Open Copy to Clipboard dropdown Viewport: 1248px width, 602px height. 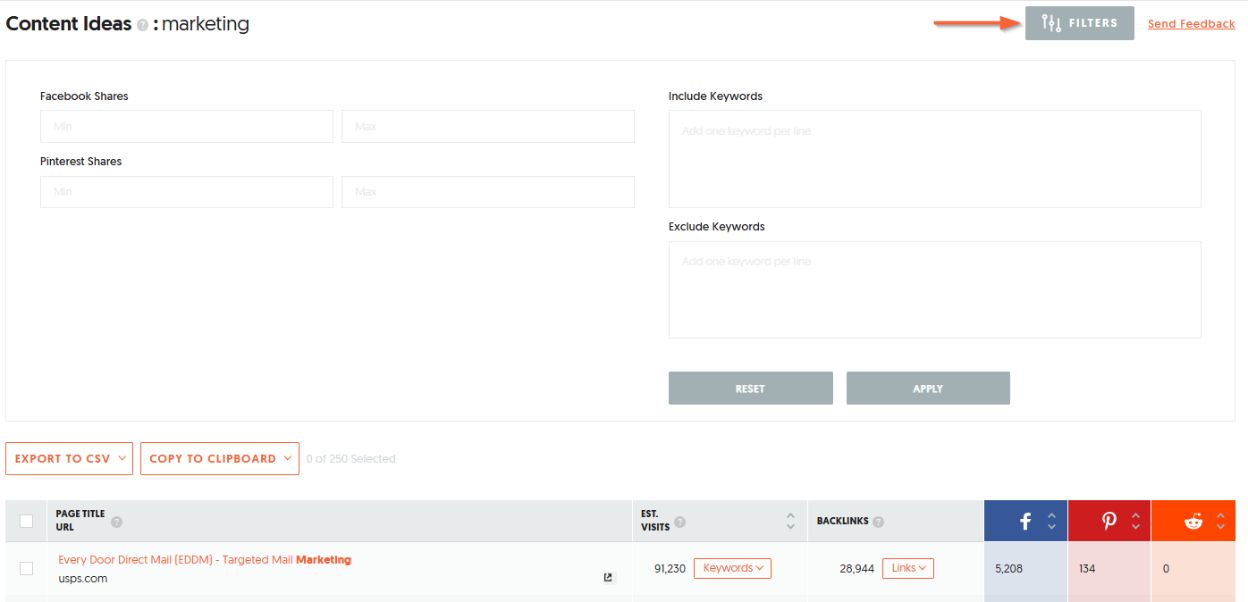pos(219,458)
